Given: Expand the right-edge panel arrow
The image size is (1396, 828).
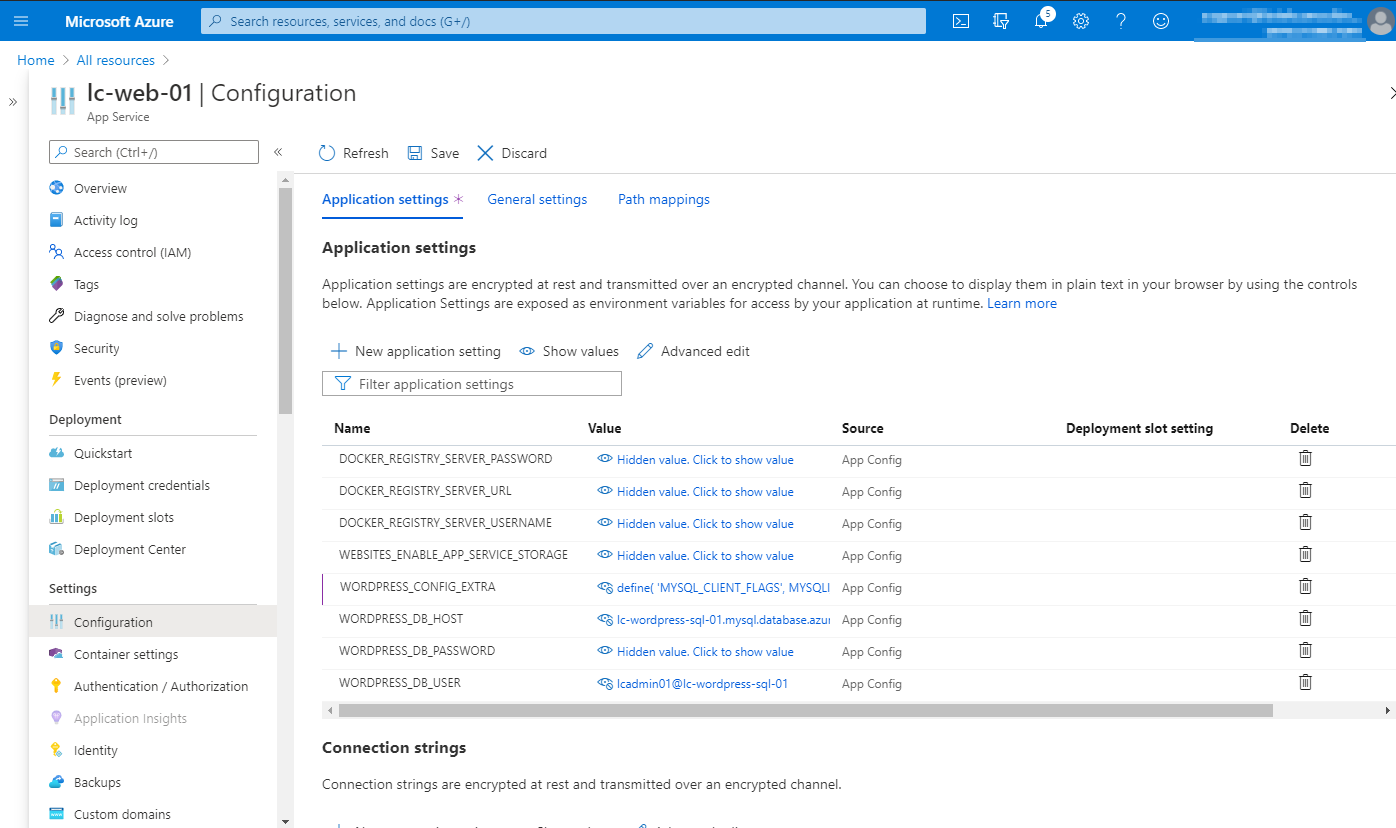Looking at the screenshot, I should coord(1391,92).
